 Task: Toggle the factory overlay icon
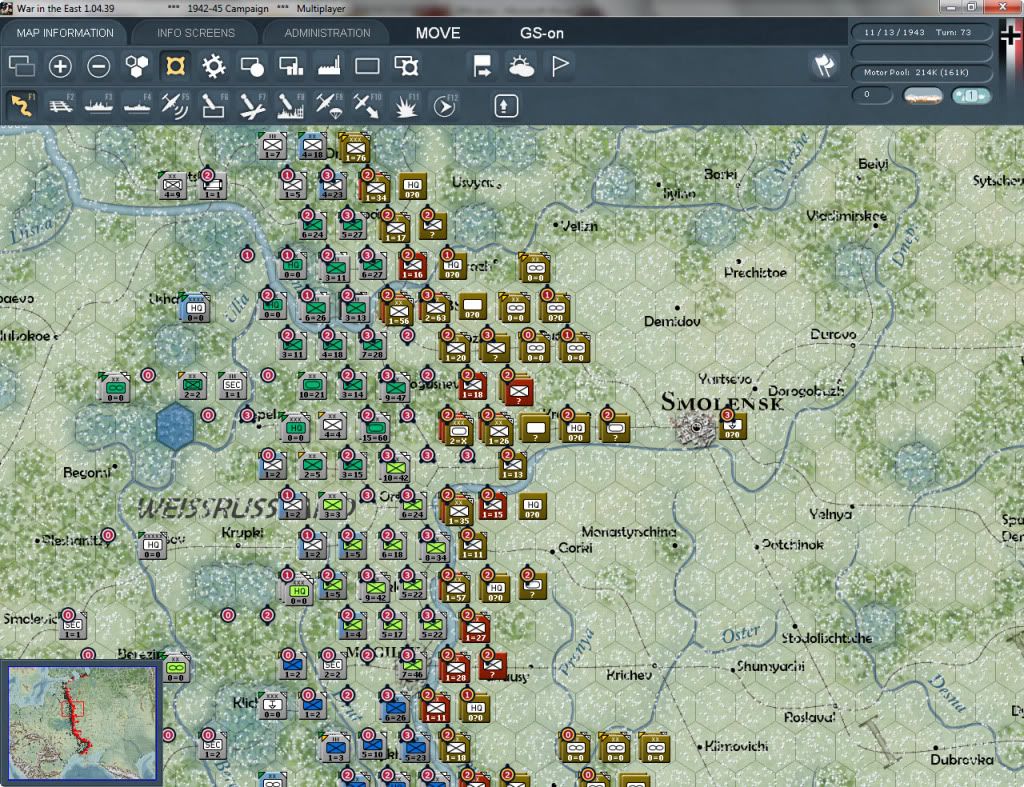tap(329, 66)
